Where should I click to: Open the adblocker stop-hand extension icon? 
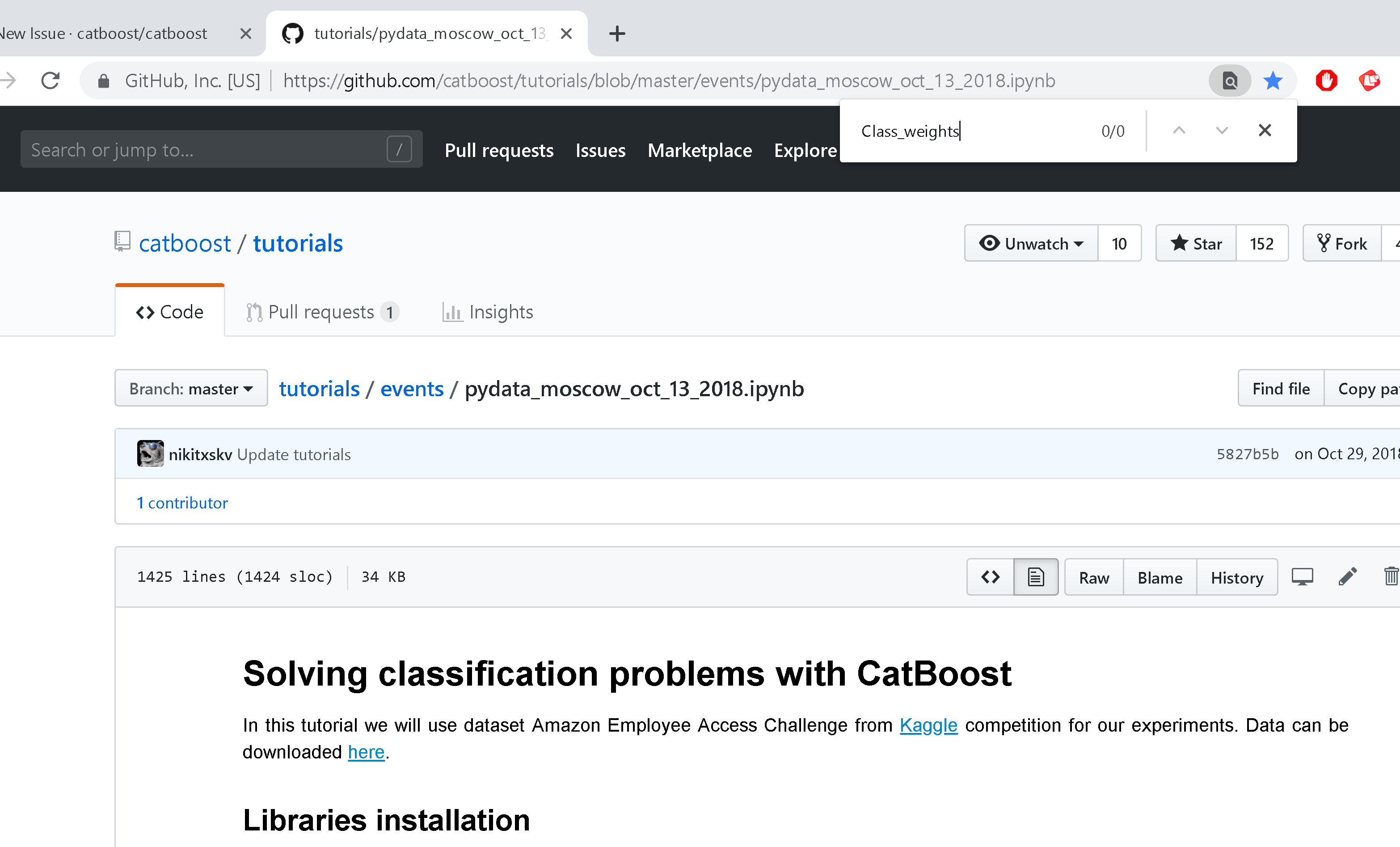coord(1325,80)
